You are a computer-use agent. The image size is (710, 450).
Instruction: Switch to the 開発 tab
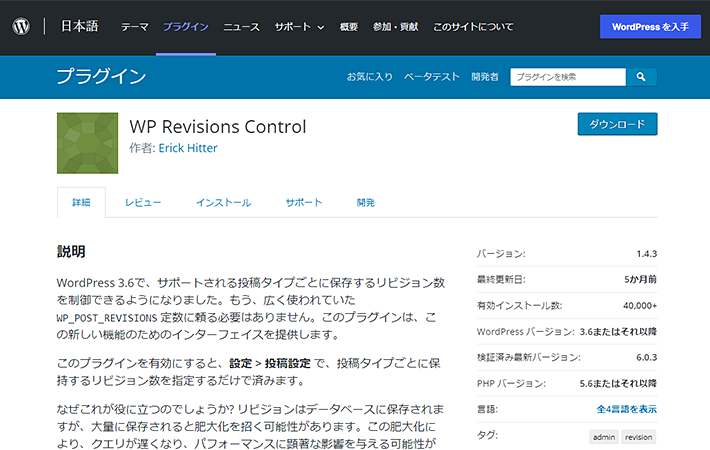[366, 202]
